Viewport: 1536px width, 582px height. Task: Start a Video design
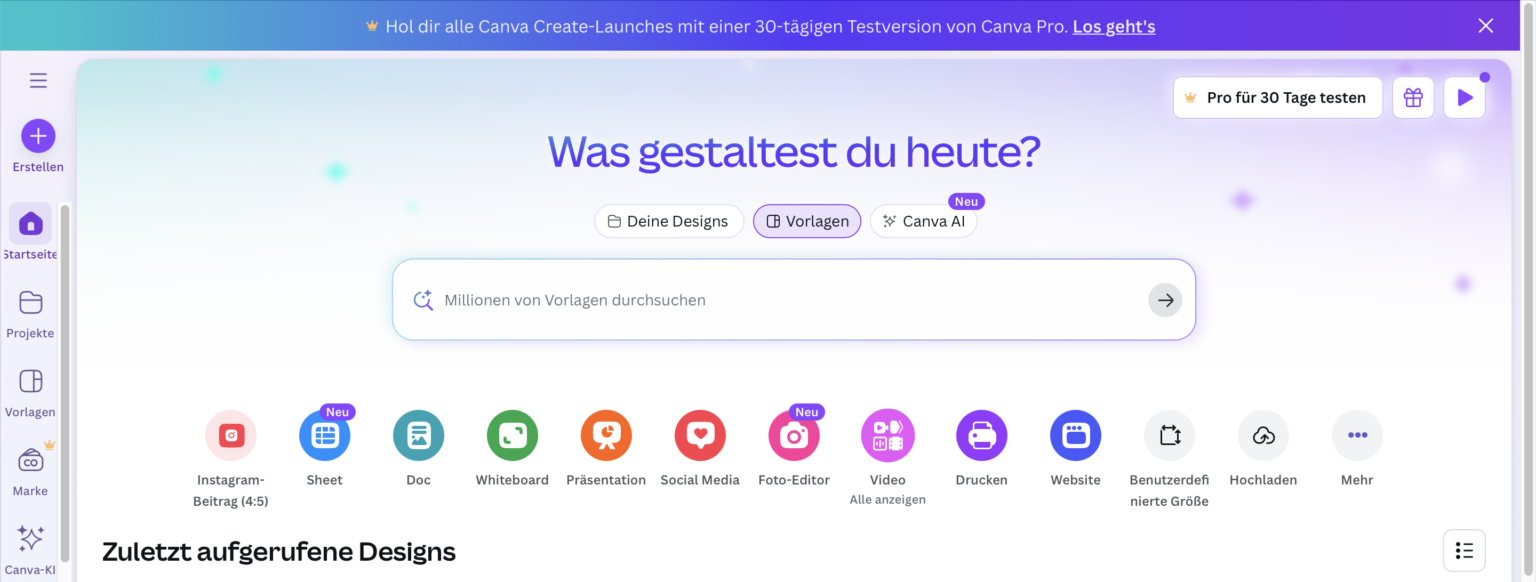(887, 435)
